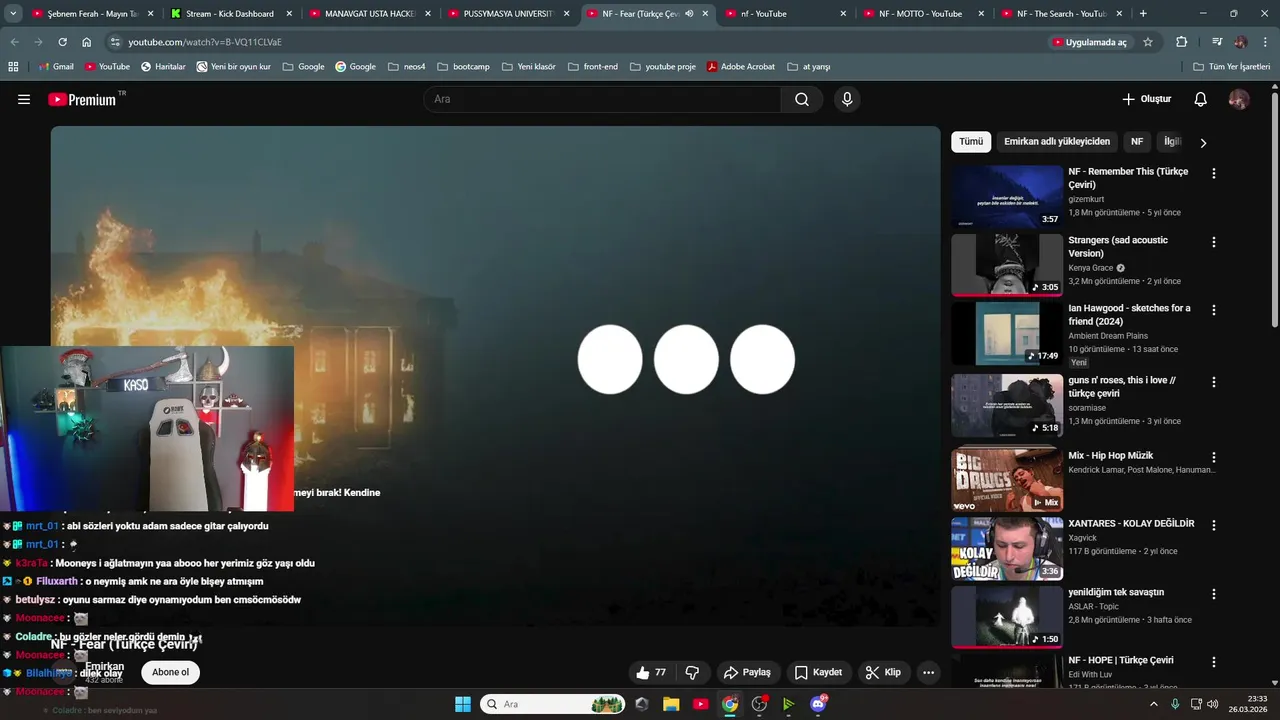Viewport: 1280px width, 720px height.
Task: Open options for yenildiğim tek savaştın video
Action: [1214, 594]
